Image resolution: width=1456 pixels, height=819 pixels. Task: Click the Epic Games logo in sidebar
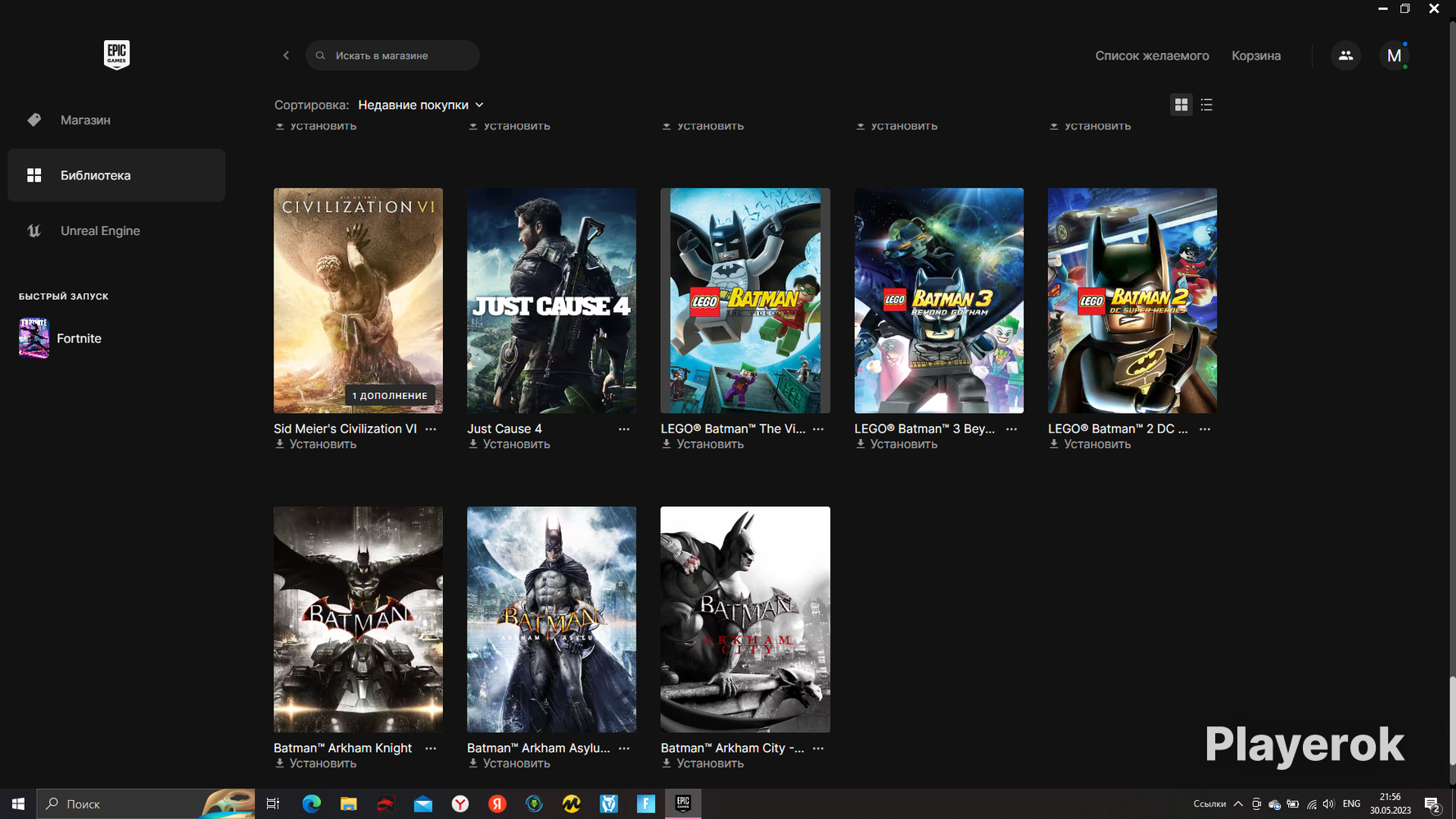click(x=116, y=55)
